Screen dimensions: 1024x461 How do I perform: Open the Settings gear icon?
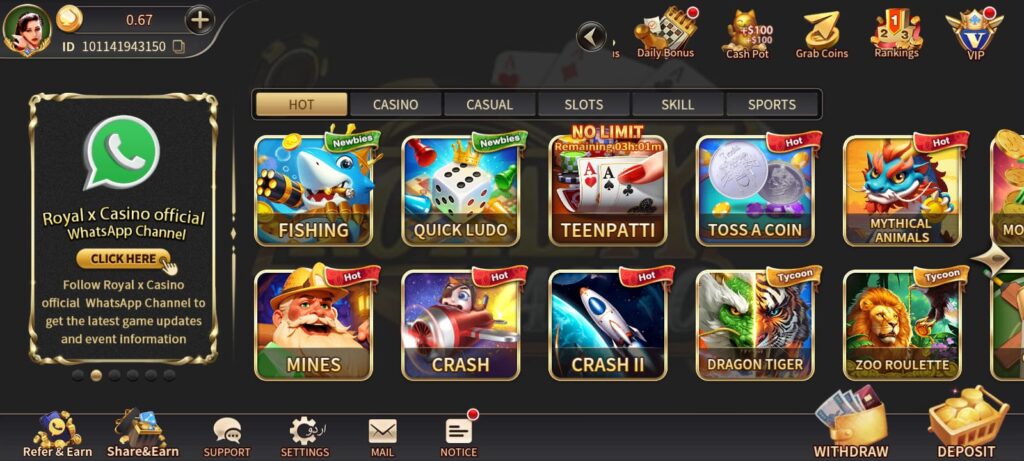pos(305,437)
